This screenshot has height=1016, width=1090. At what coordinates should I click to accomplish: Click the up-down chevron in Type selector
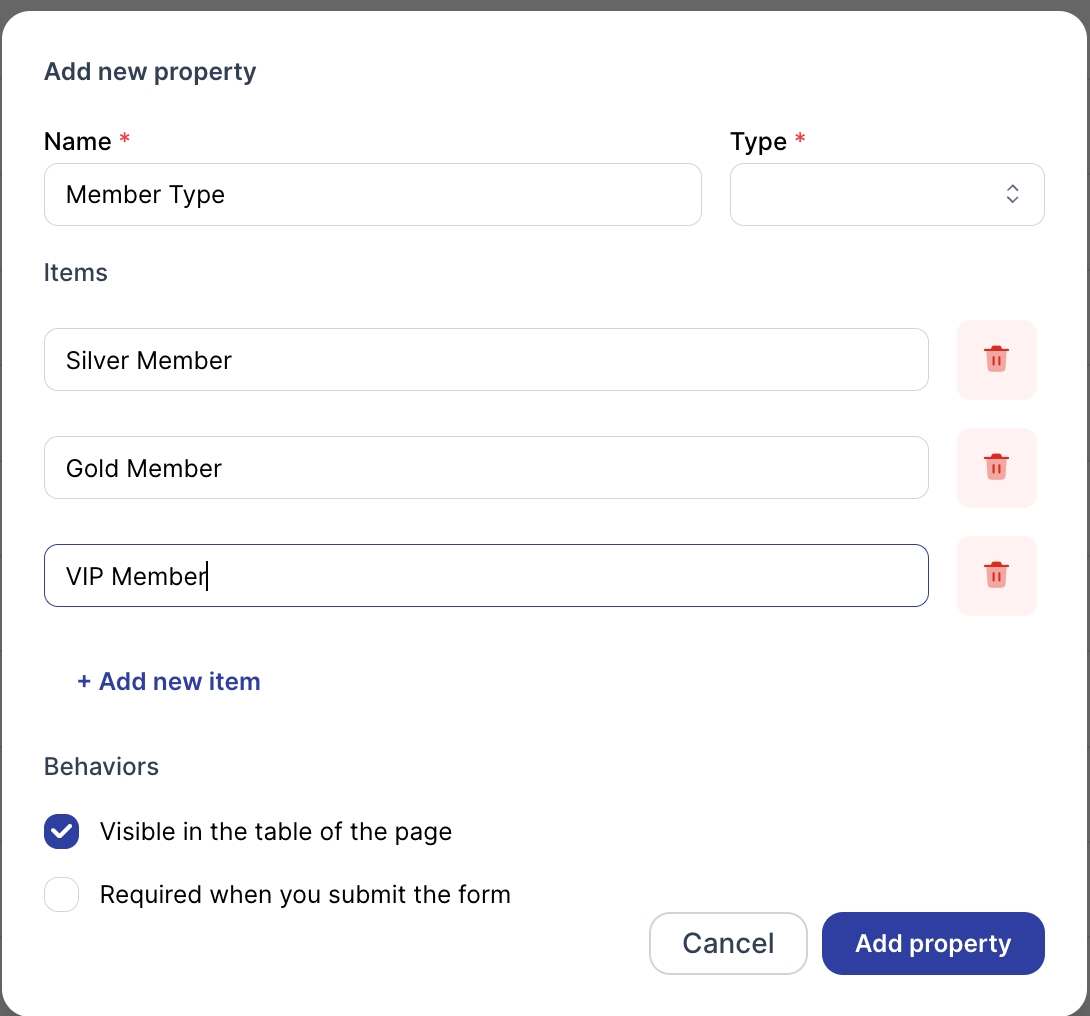click(x=1012, y=195)
